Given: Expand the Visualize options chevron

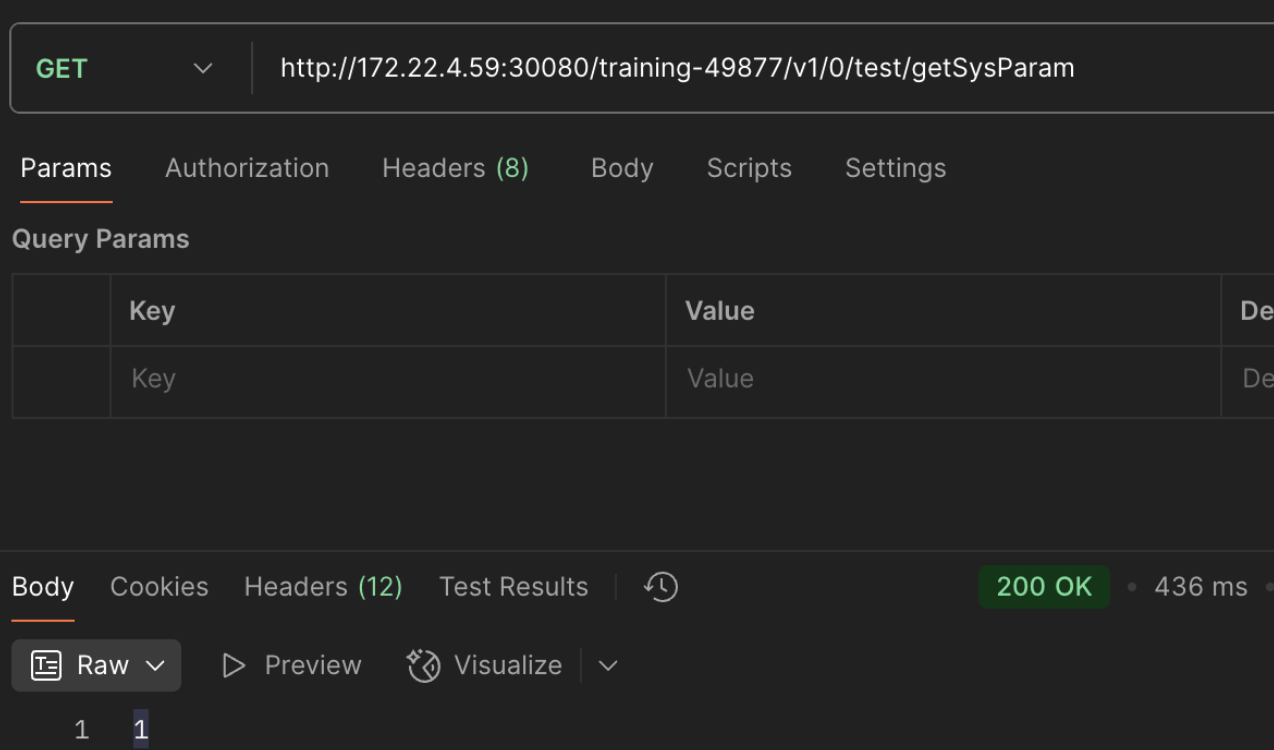Looking at the screenshot, I should pyautogui.click(x=608, y=666).
